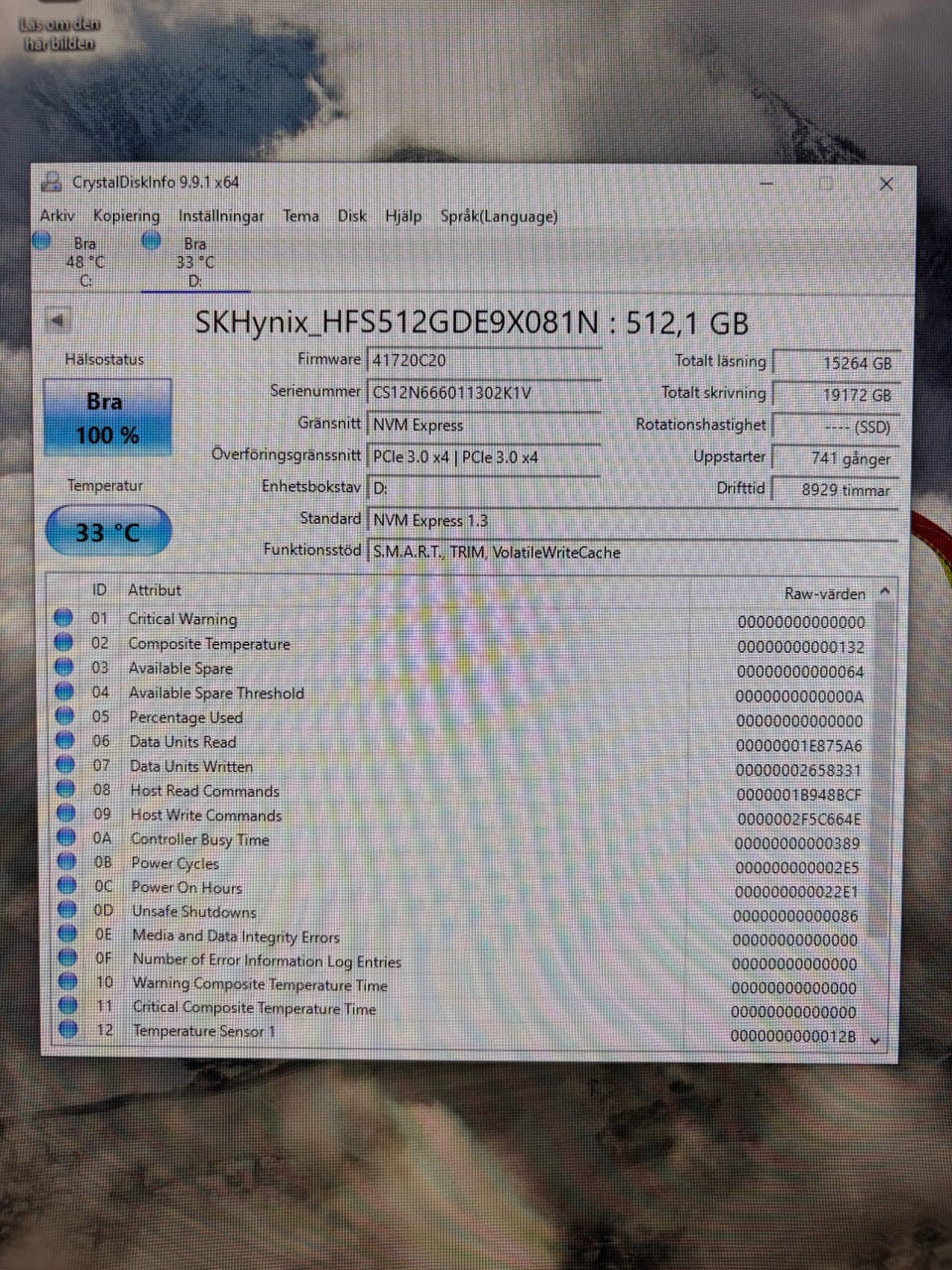Click the Gränssnitt field NVM Express
This screenshot has height=1270, width=952.
484,425
